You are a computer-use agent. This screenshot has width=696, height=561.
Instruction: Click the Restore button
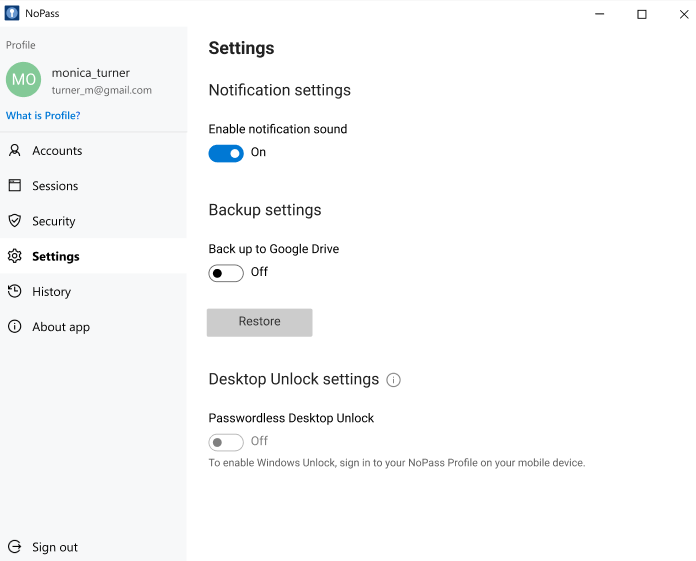pyautogui.click(x=260, y=322)
